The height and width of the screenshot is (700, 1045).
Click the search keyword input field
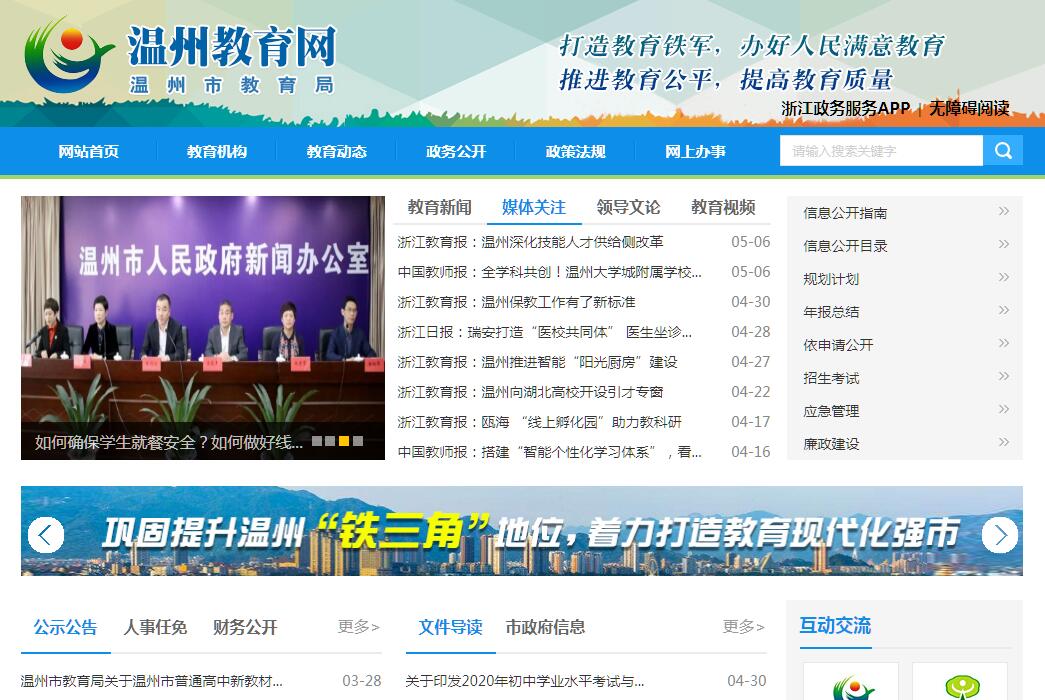(x=881, y=151)
